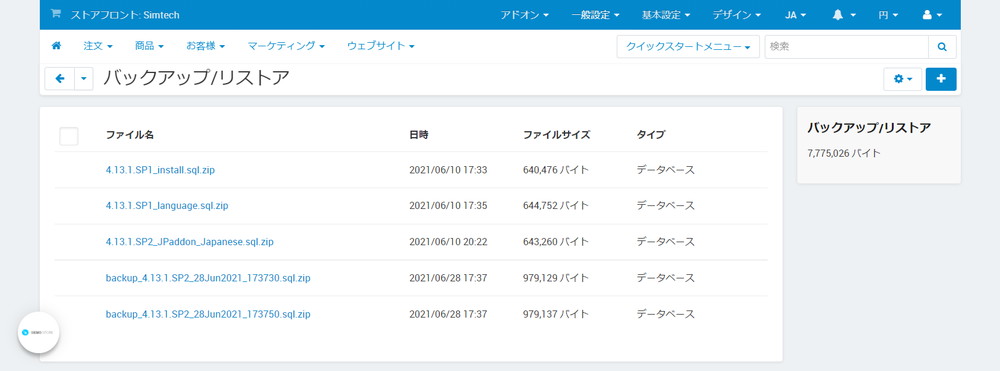Click the search magnifier button

tap(942, 47)
